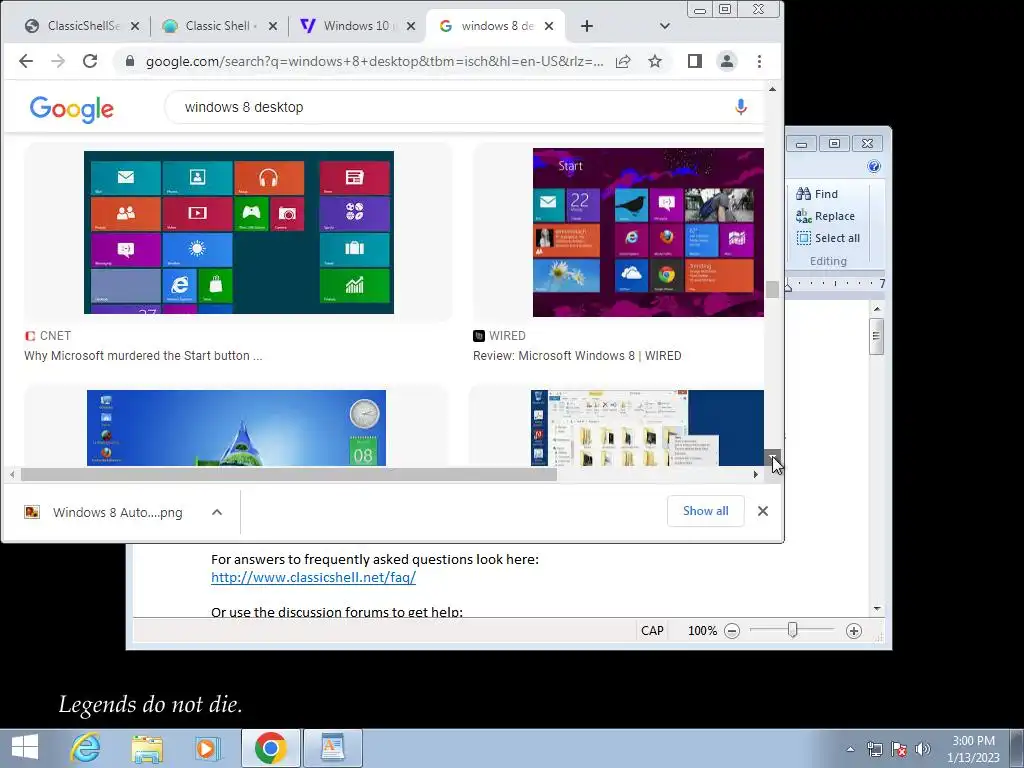The height and width of the screenshot is (768, 1024).
Task: Open a new Chrome tab
Action: 587,26
